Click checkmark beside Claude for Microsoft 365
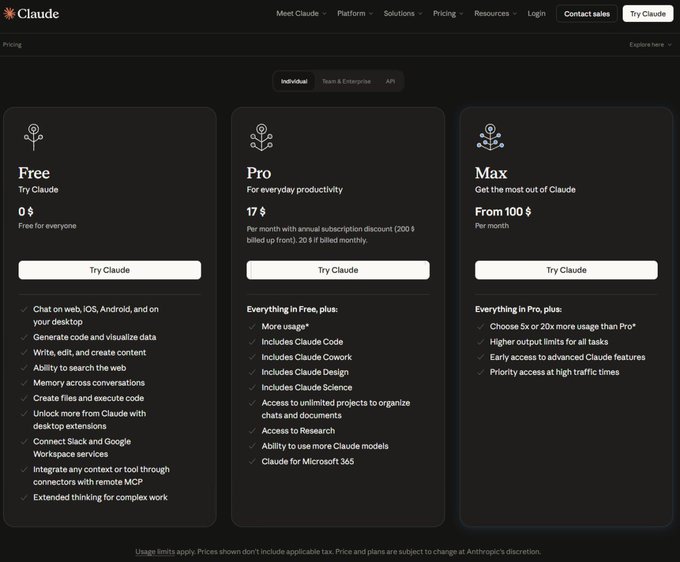The image size is (680, 562). 252,461
